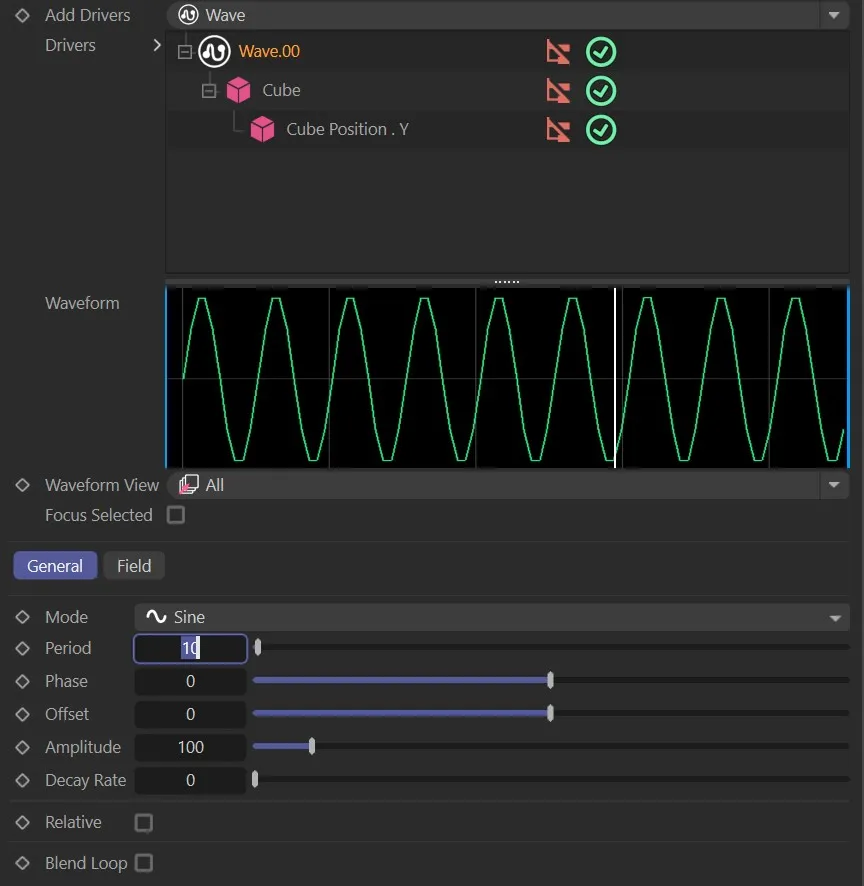This screenshot has height=886, width=864.
Task: Enable the Focus Selected checkbox
Action: pos(176,516)
